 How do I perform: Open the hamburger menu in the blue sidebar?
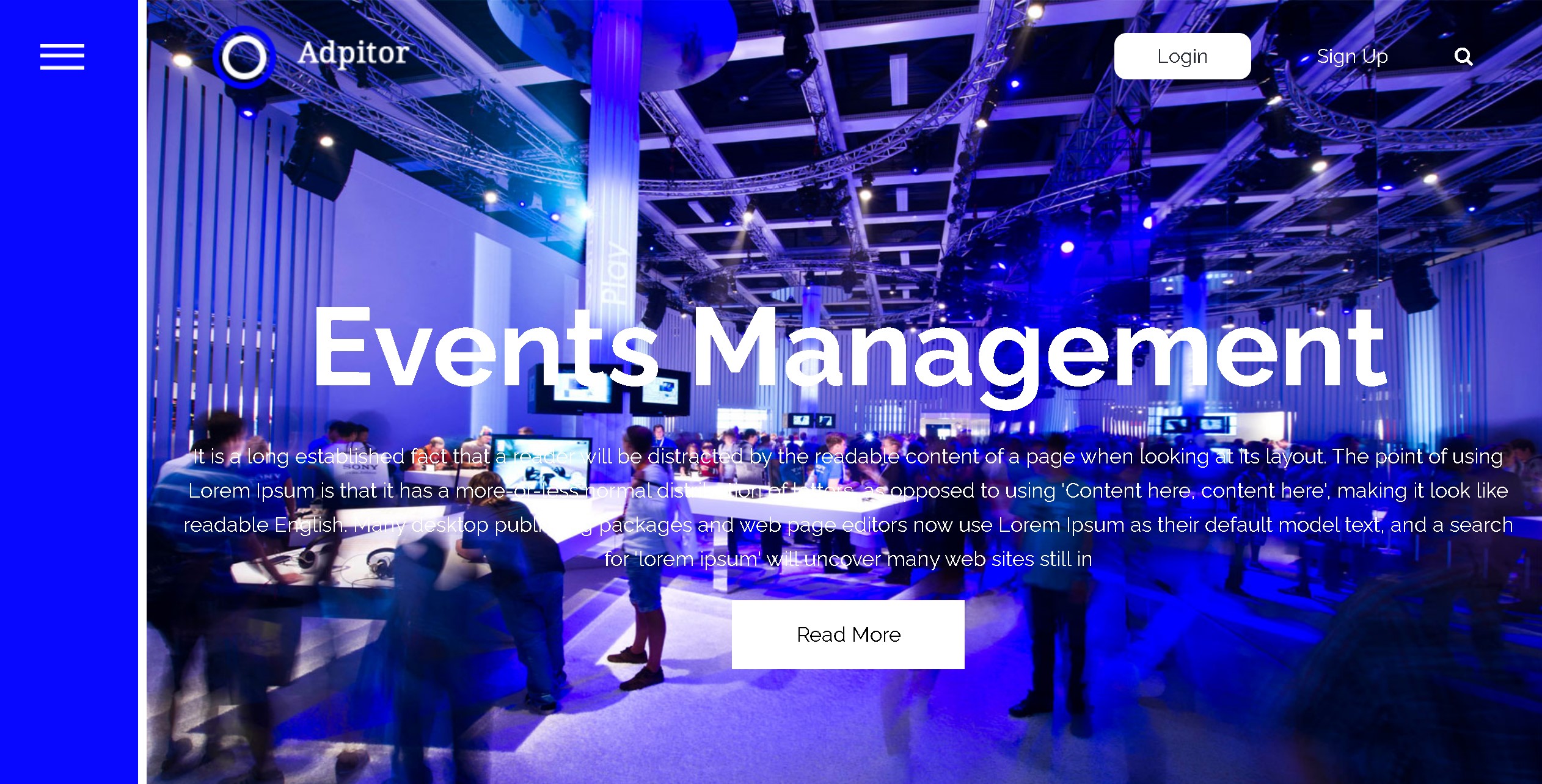click(62, 57)
